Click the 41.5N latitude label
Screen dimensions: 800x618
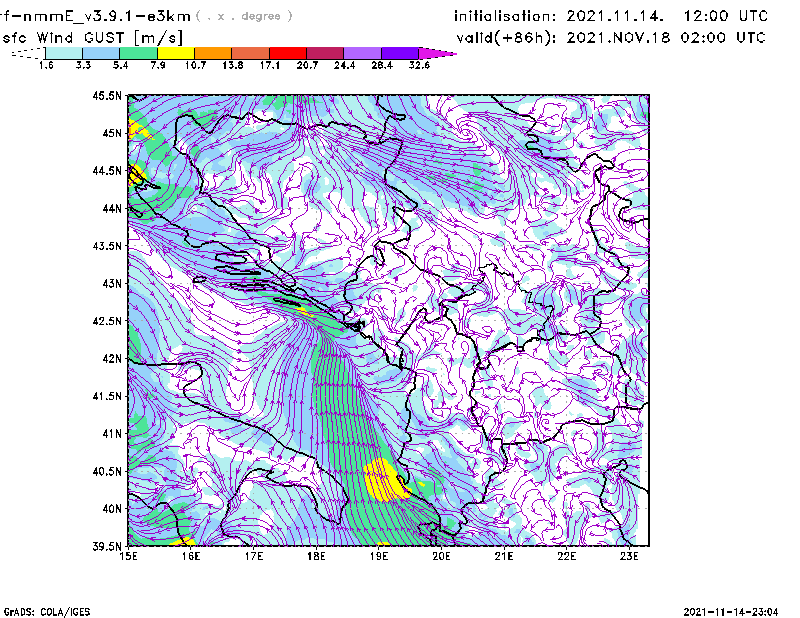point(107,396)
